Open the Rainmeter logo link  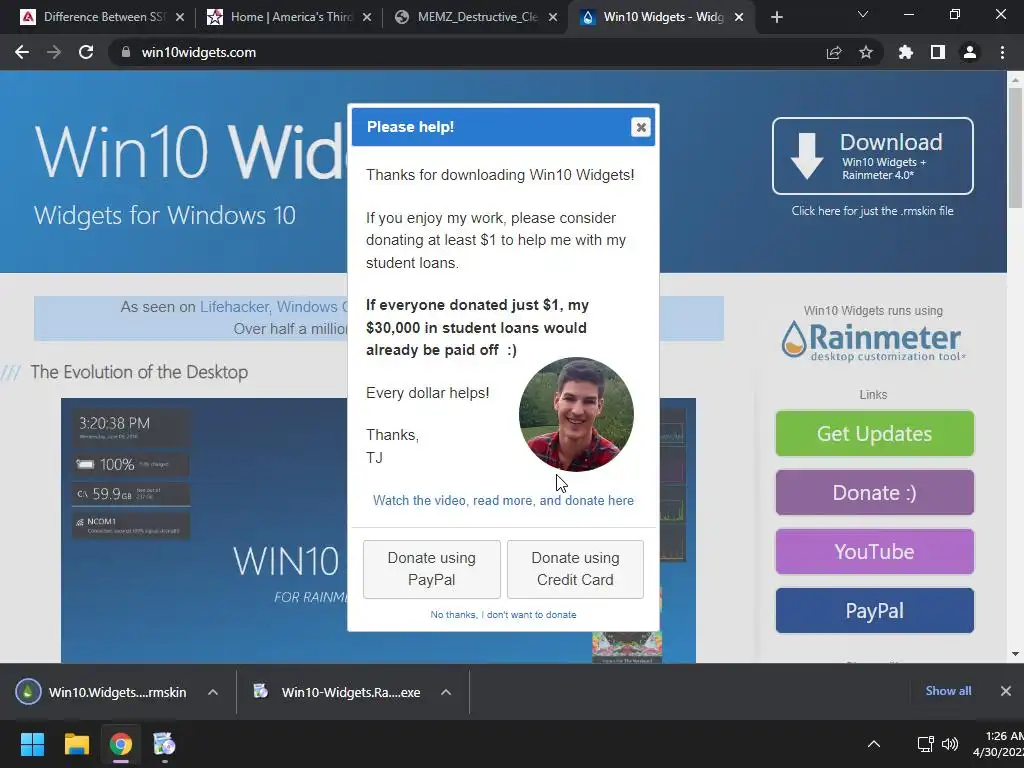(x=872, y=340)
